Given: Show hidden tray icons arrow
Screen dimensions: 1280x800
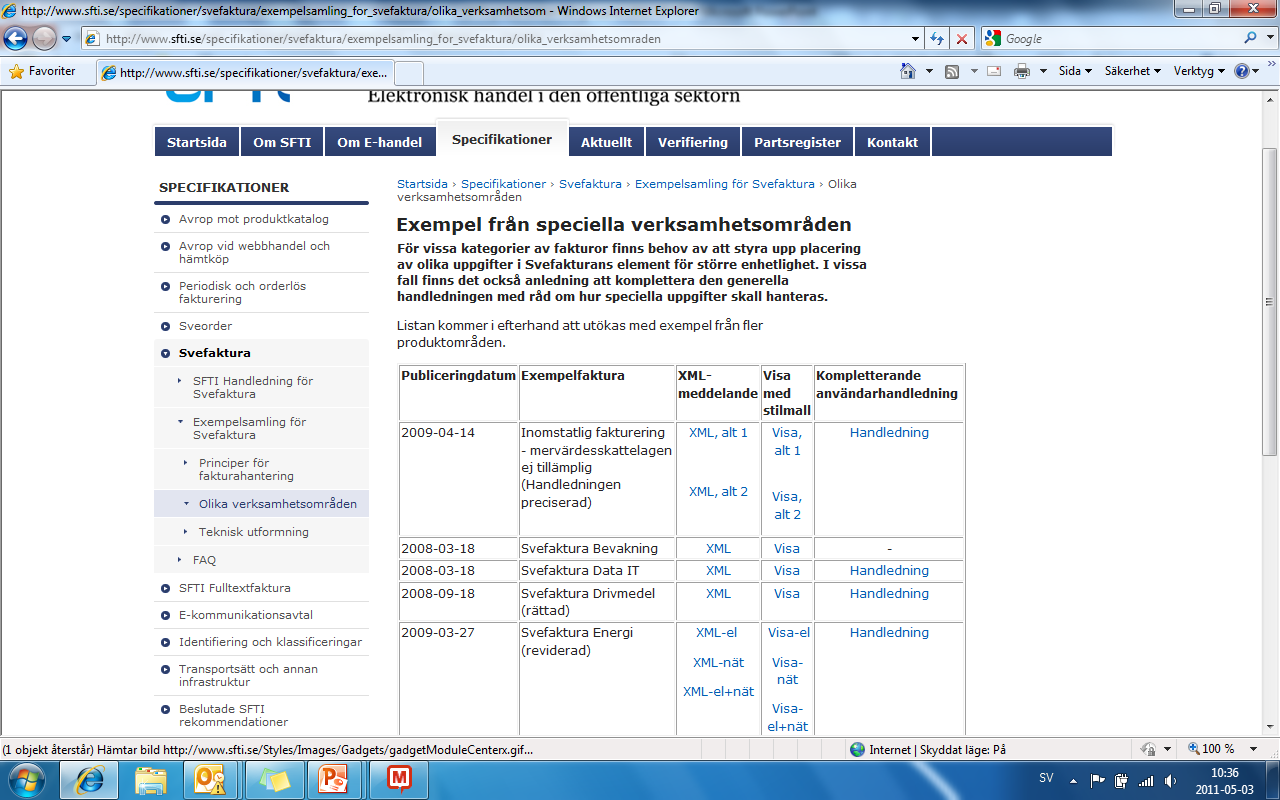Looking at the screenshot, I should [x=1073, y=780].
